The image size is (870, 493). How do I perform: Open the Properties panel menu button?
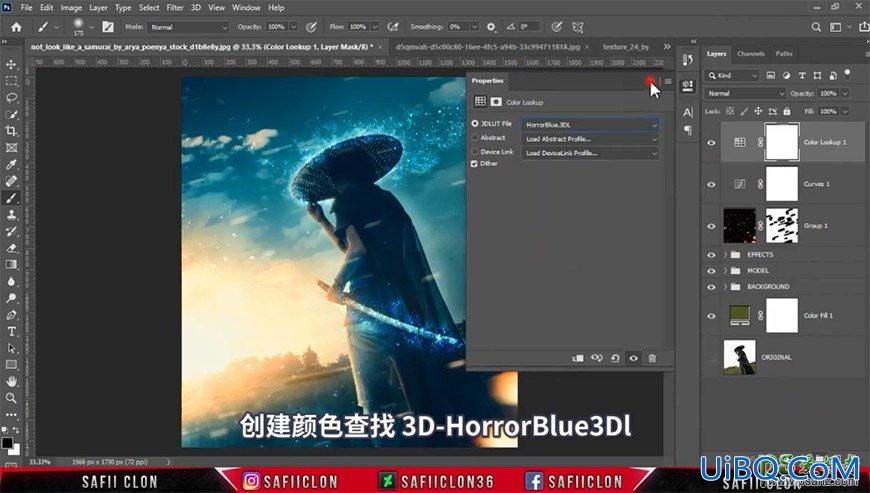tap(668, 82)
